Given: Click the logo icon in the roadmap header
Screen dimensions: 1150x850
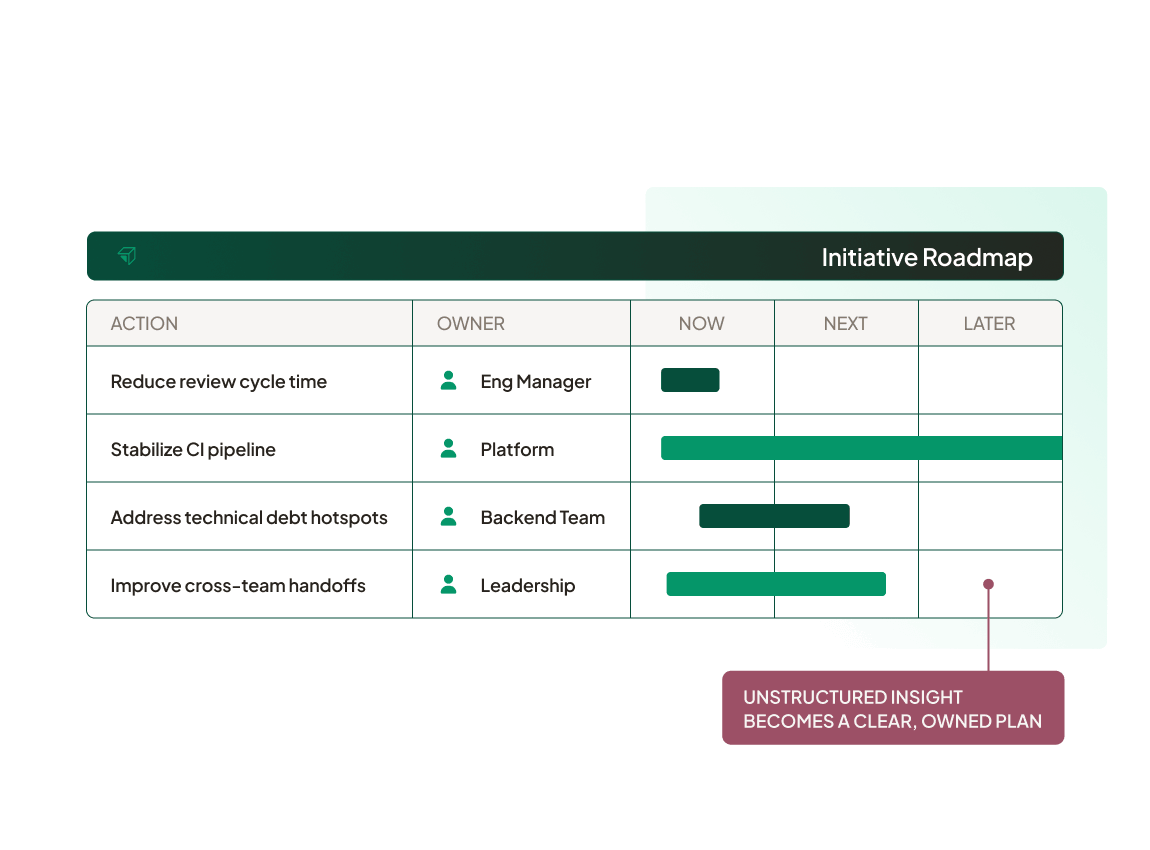Looking at the screenshot, I should pyautogui.click(x=127, y=256).
